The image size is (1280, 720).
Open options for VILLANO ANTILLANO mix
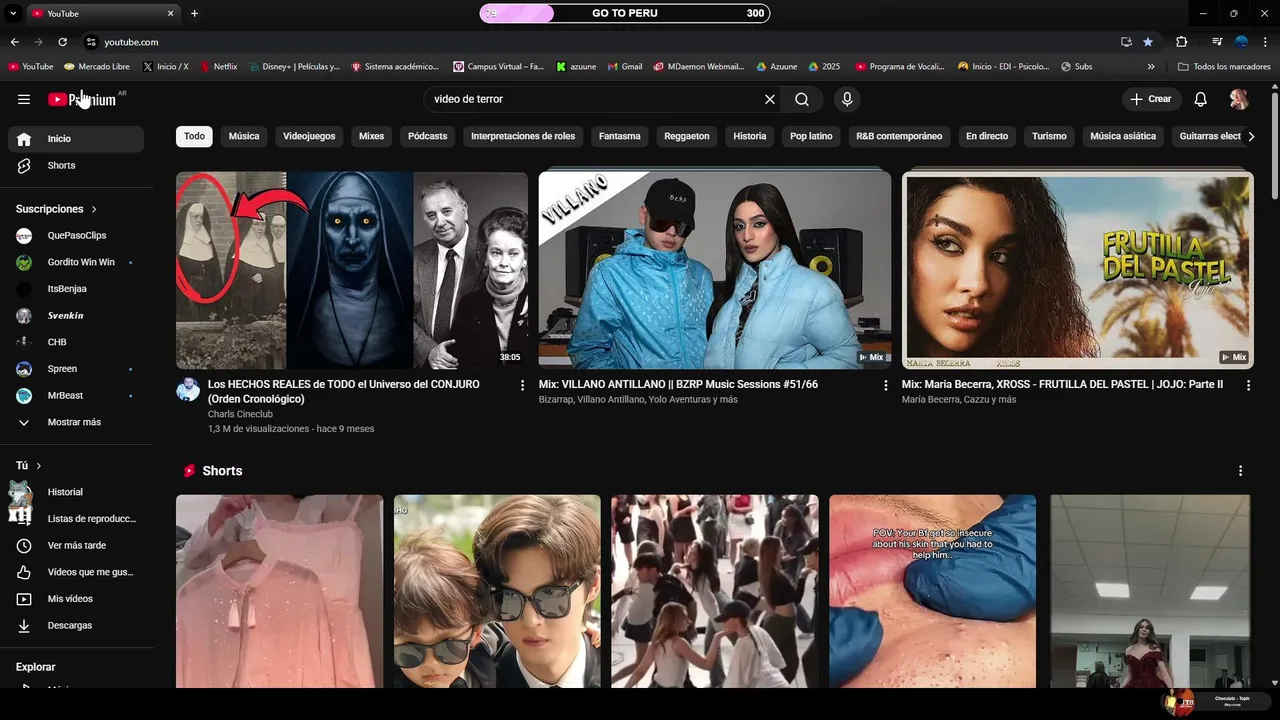point(885,385)
